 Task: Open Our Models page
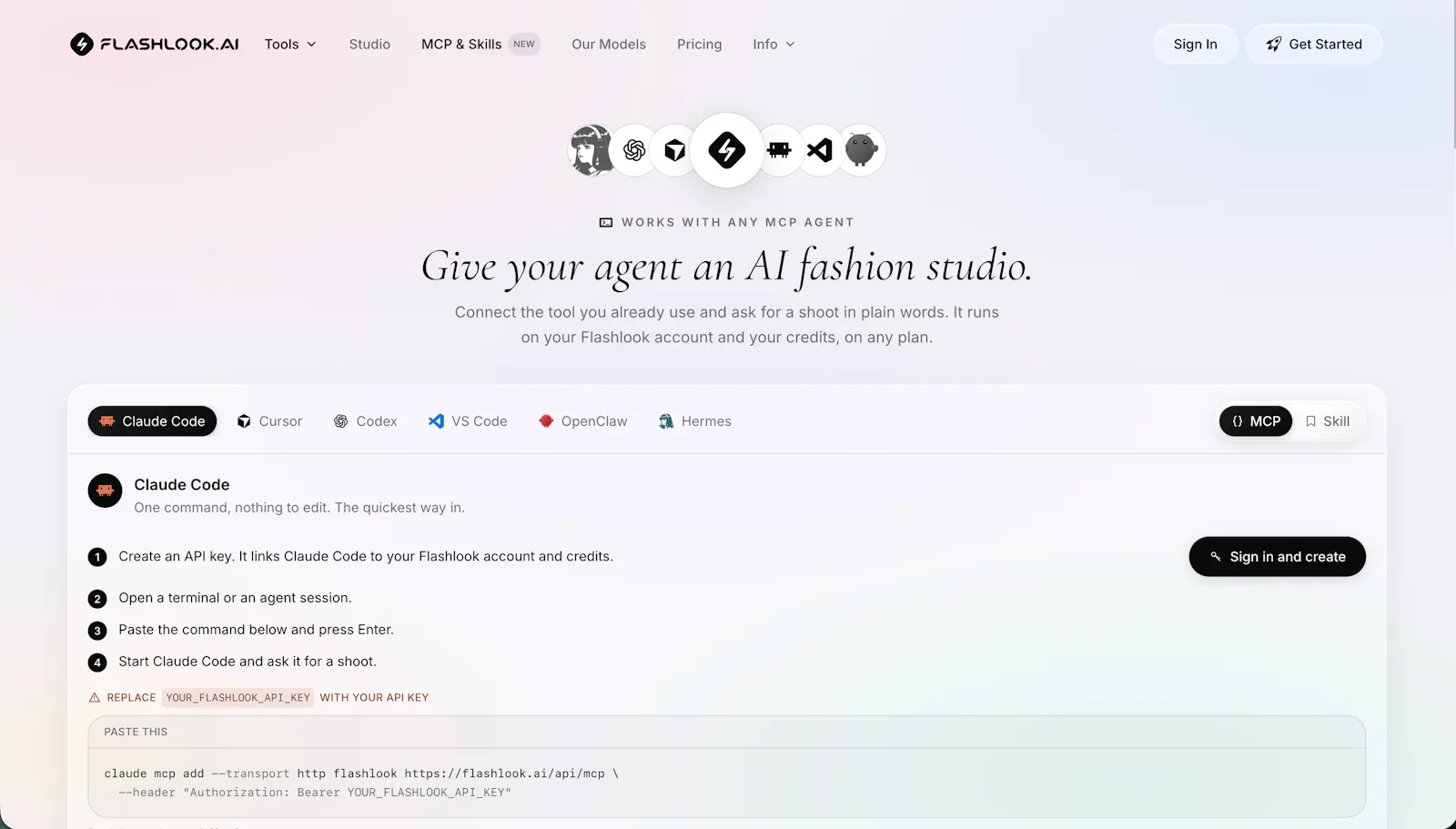[609, 44]
